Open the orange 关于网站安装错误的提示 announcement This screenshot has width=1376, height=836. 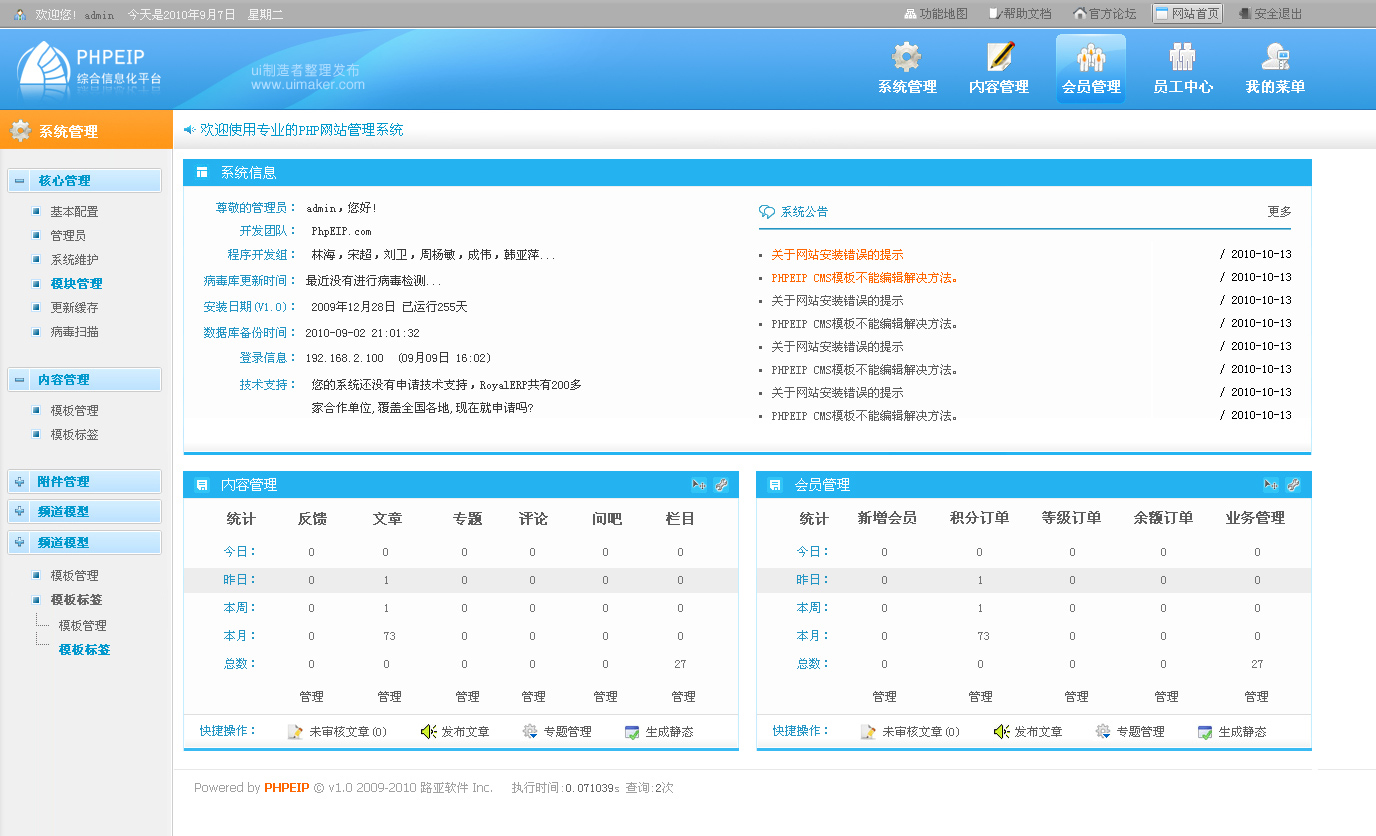click(837, 255)
